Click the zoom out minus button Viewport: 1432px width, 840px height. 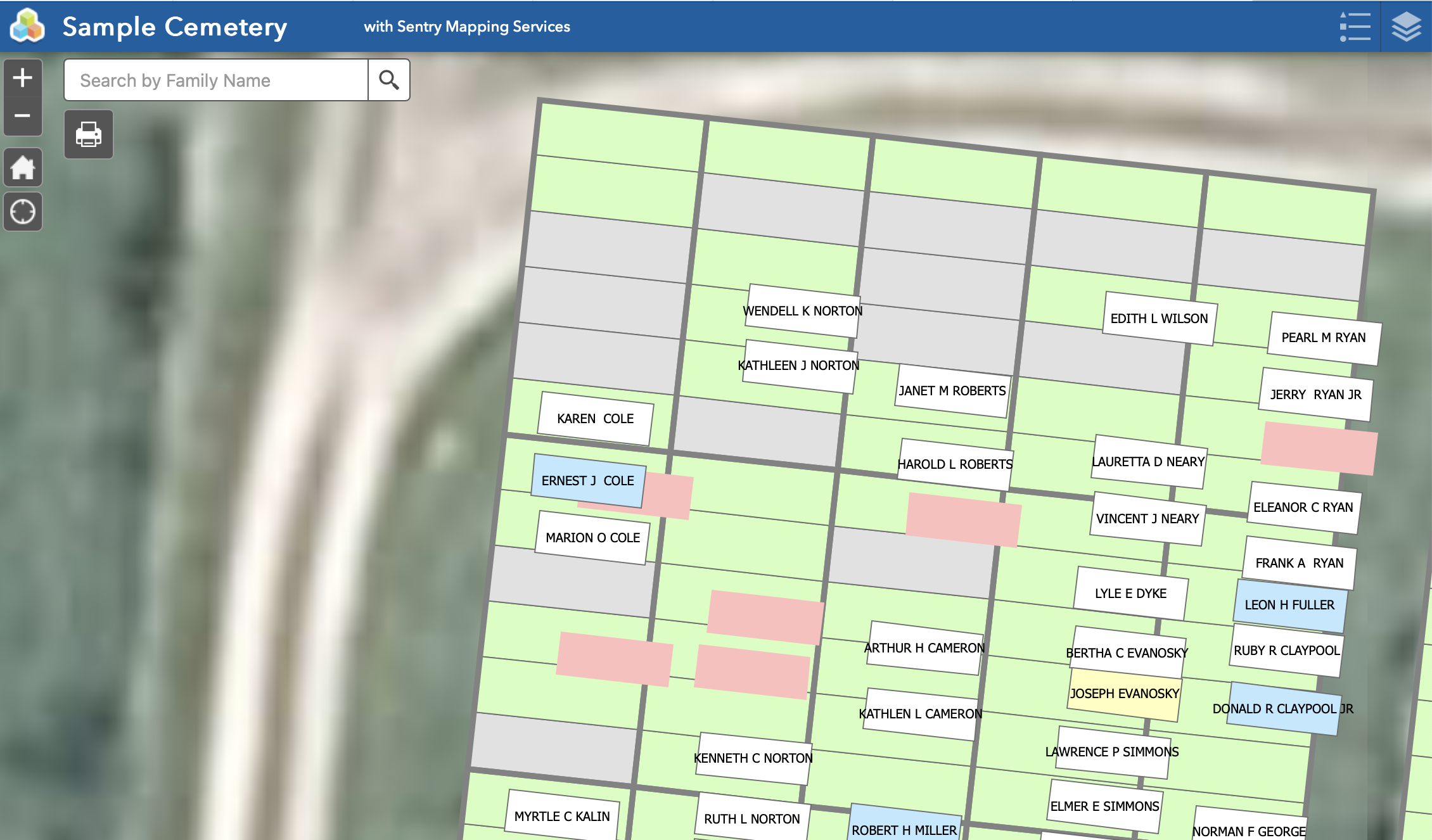pos(23,117)
